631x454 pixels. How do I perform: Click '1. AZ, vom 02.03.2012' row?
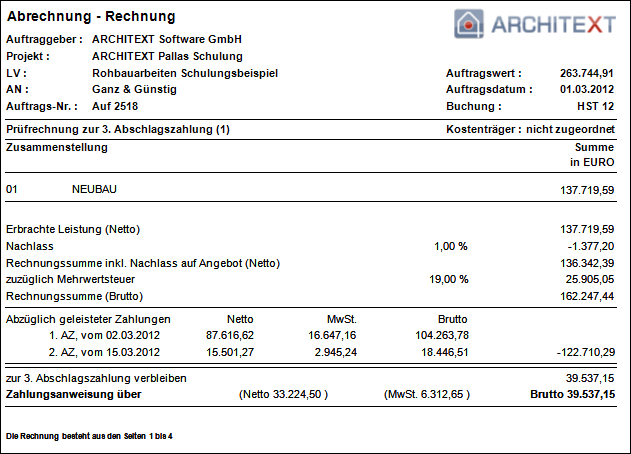pyautogui.click(x=104, y=335)
